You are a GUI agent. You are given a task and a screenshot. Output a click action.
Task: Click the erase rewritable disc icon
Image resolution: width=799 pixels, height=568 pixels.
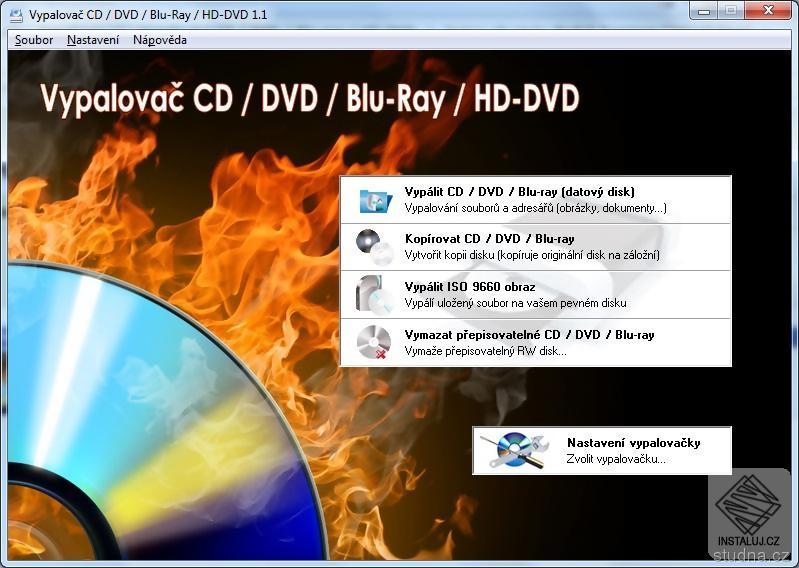pyautogui.click(x=374, y=342)
